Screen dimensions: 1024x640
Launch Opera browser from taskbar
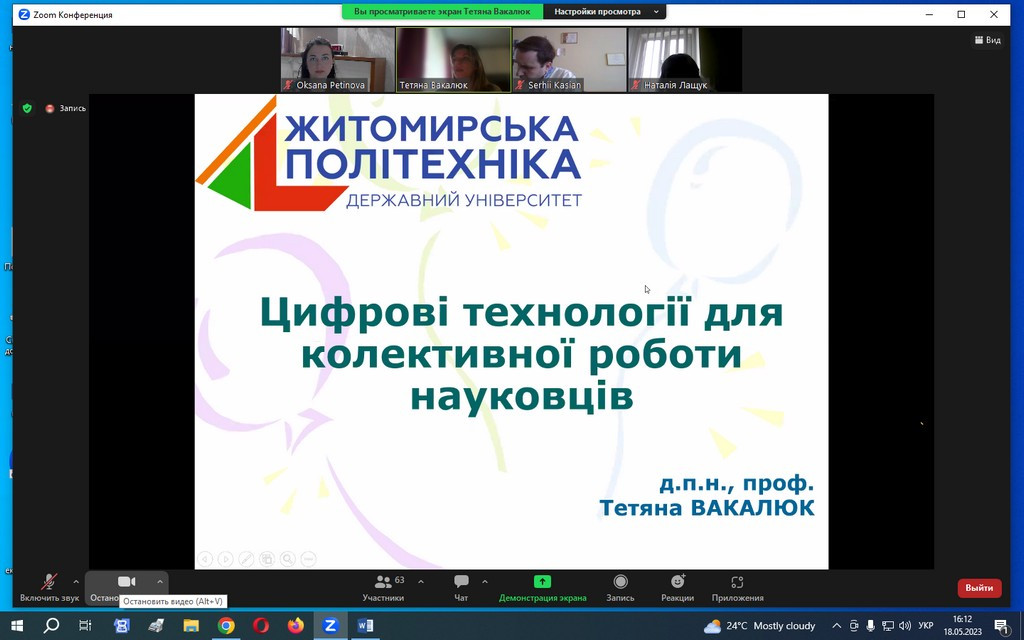pyautogui.click(x=261, y=626)
